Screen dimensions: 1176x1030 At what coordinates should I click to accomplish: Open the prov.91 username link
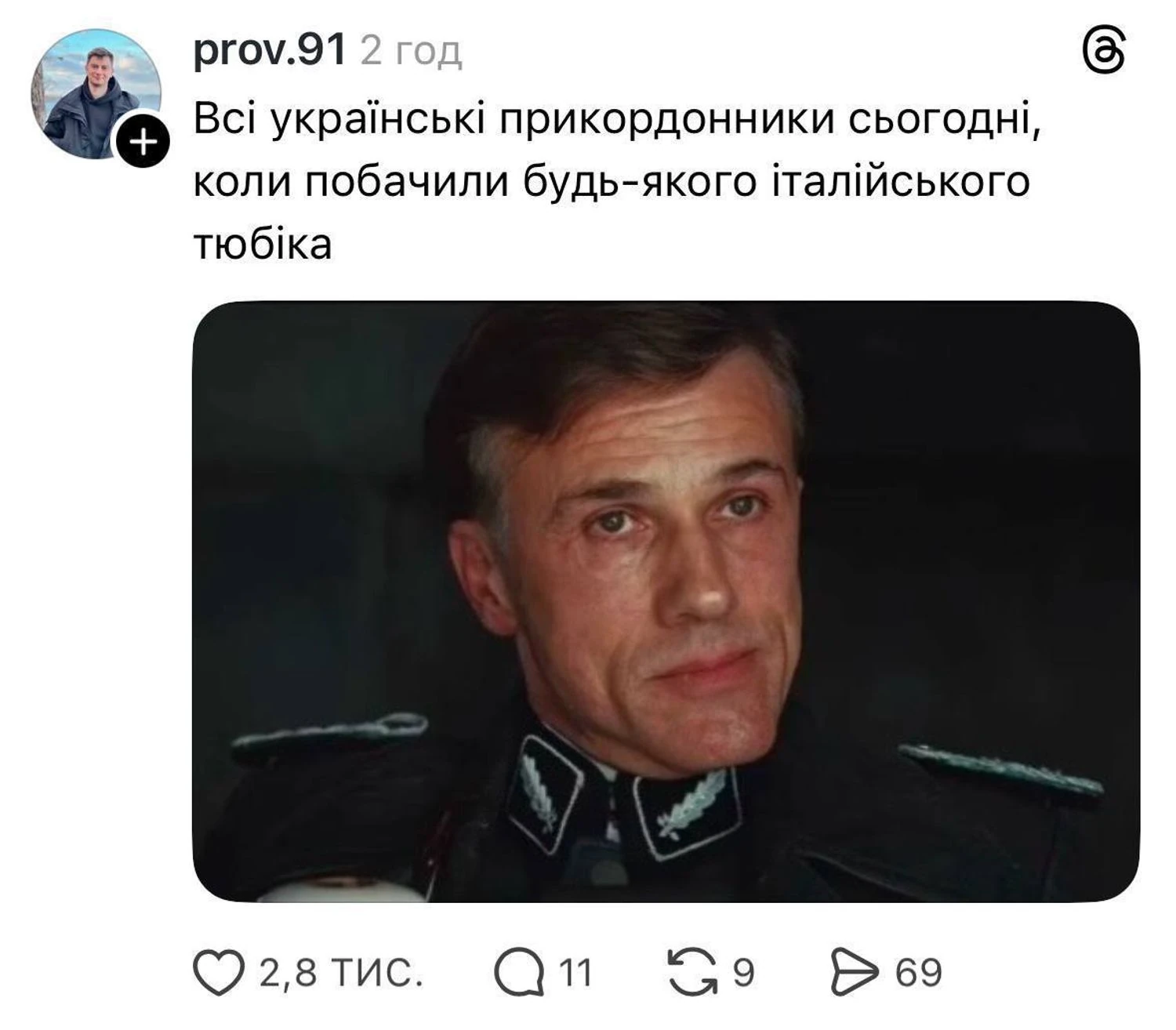[x=269, y=51]
